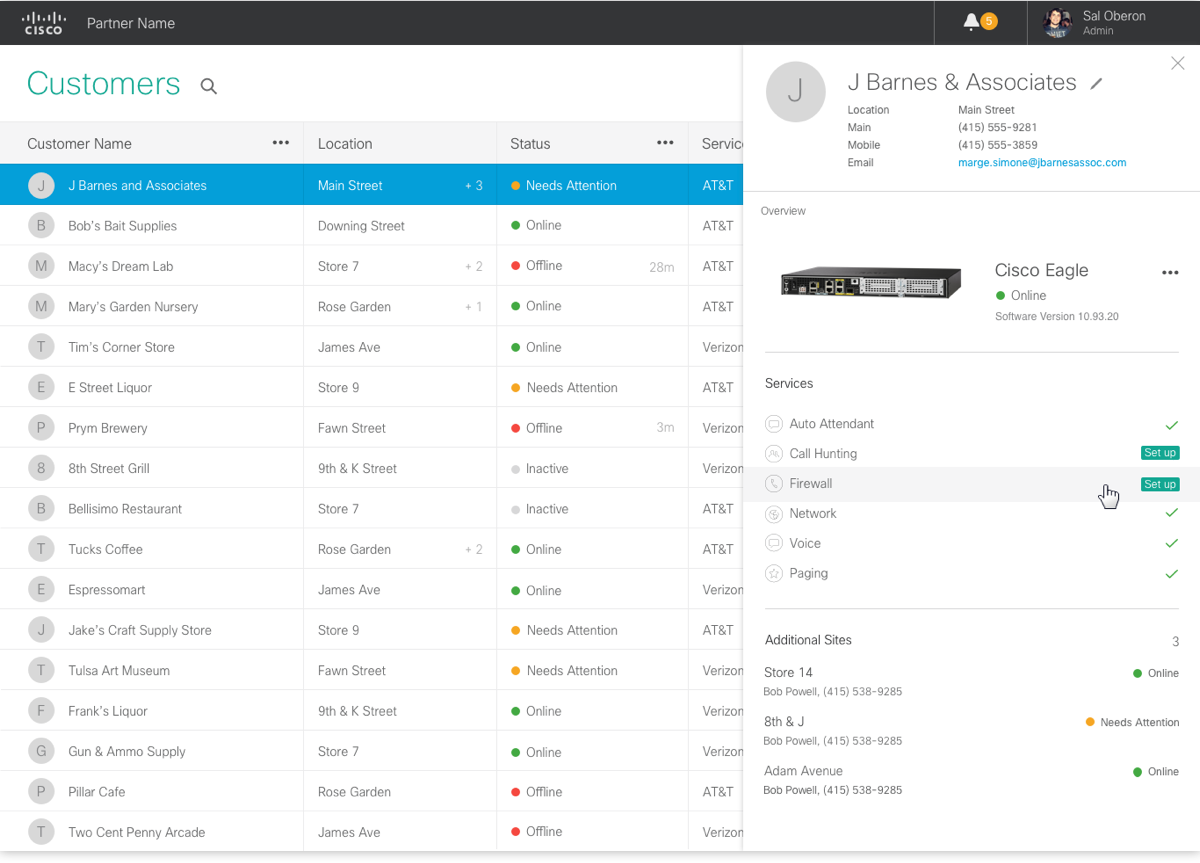
Task: Click Frank's Liquor avatar F
Action: click(x=41, y=711)
